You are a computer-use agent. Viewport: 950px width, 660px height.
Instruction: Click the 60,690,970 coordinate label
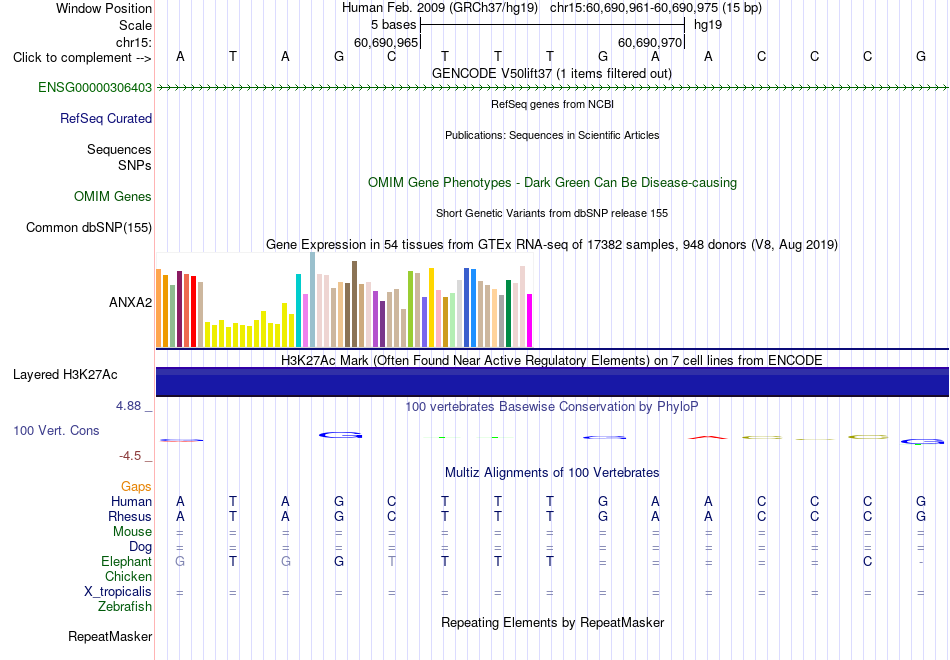[650, 42]
